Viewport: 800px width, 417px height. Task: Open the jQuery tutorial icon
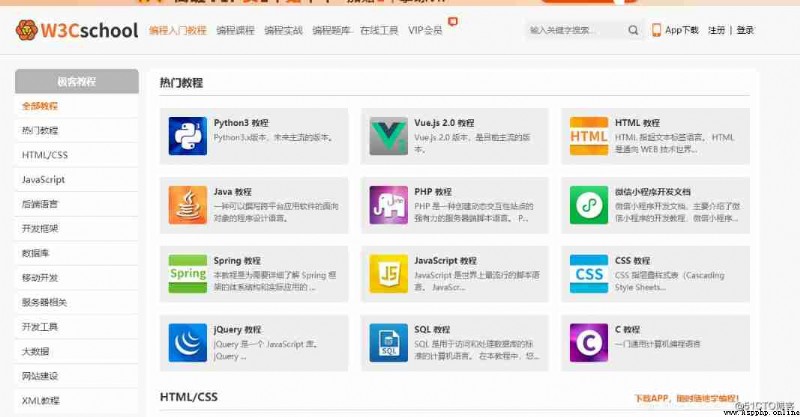tap(188, 342)
